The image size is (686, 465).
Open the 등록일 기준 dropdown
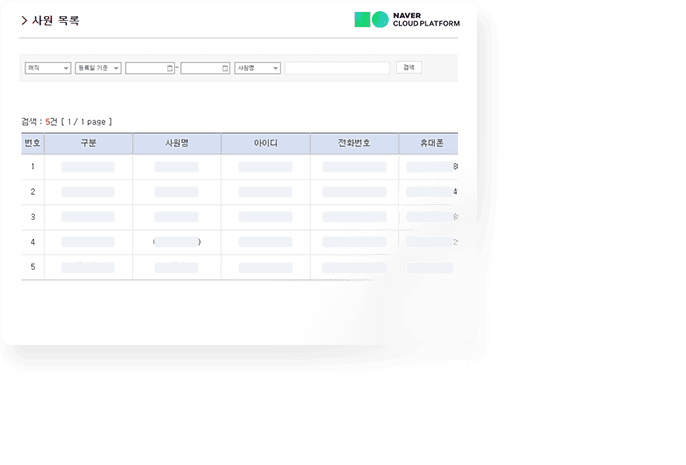tap(98, 68)
